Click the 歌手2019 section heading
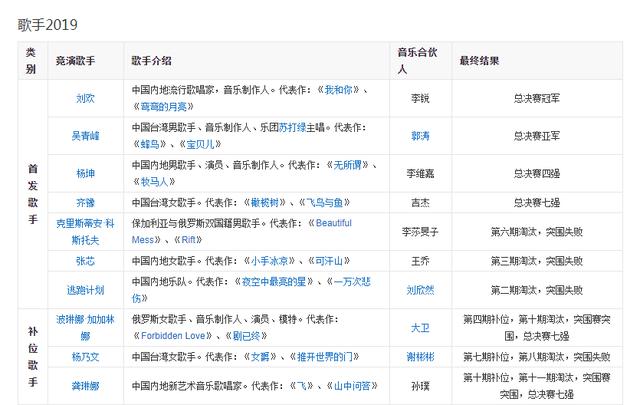 [x=47, y=24]
